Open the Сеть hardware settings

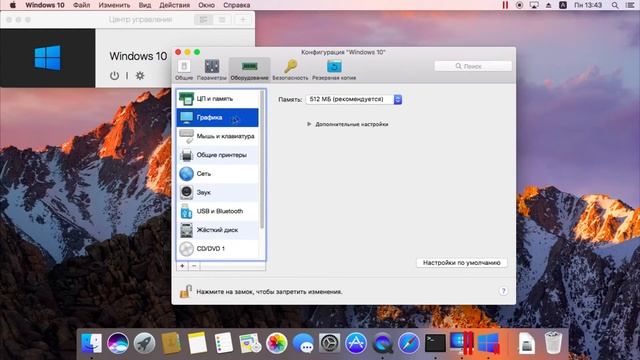click(x=218, y=174)
